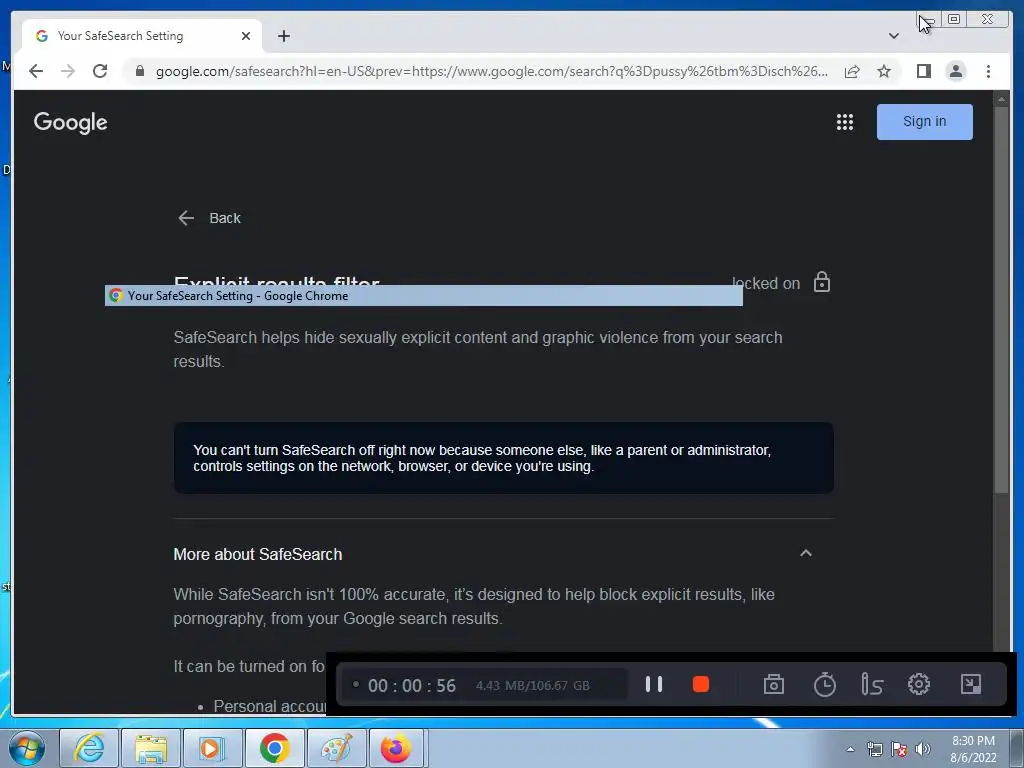Click the volume speaker tray icon
Screen dimensions: 1024x768
click(x=923, y=749)
